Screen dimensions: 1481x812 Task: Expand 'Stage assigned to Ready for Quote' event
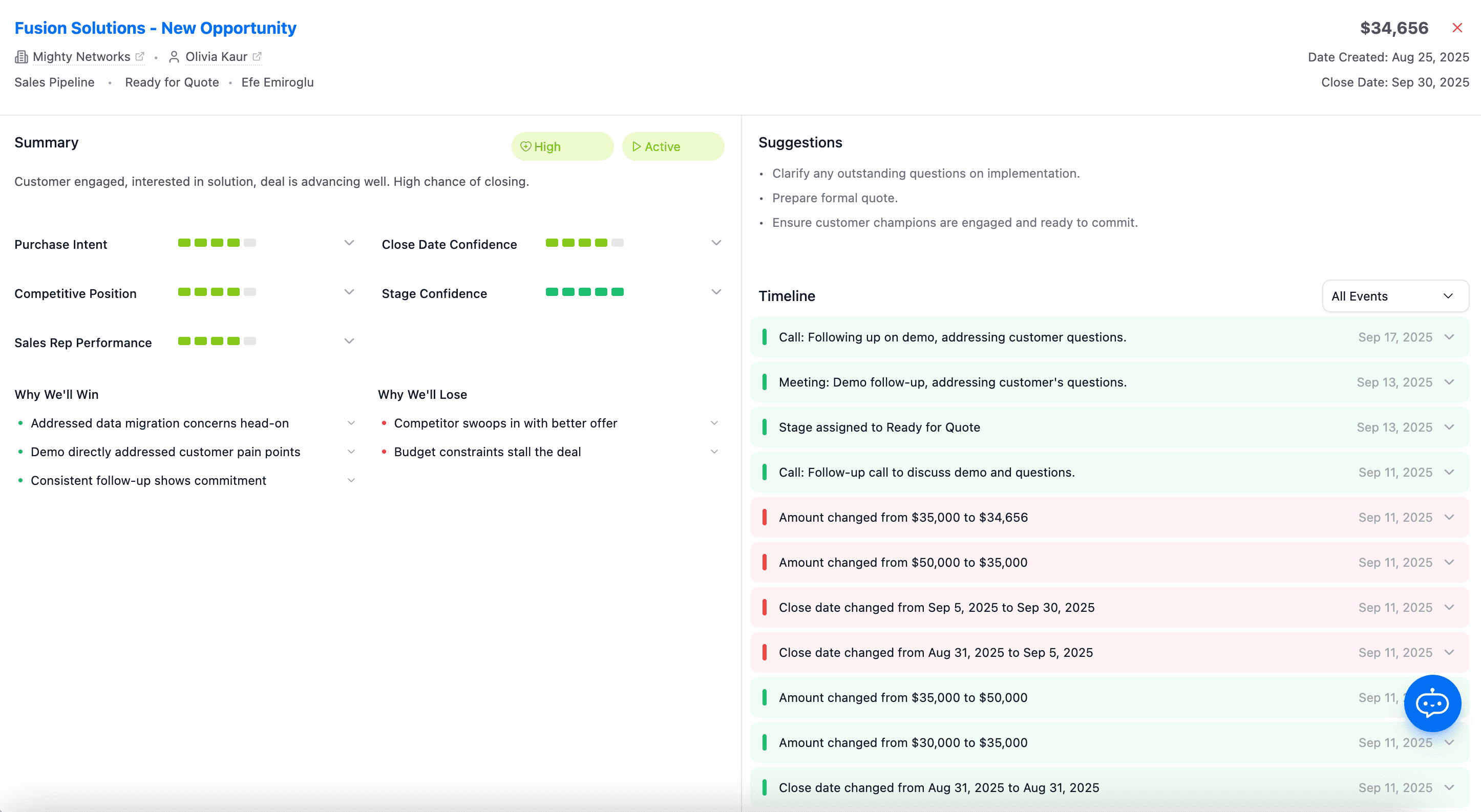(x=1449, y=427)
